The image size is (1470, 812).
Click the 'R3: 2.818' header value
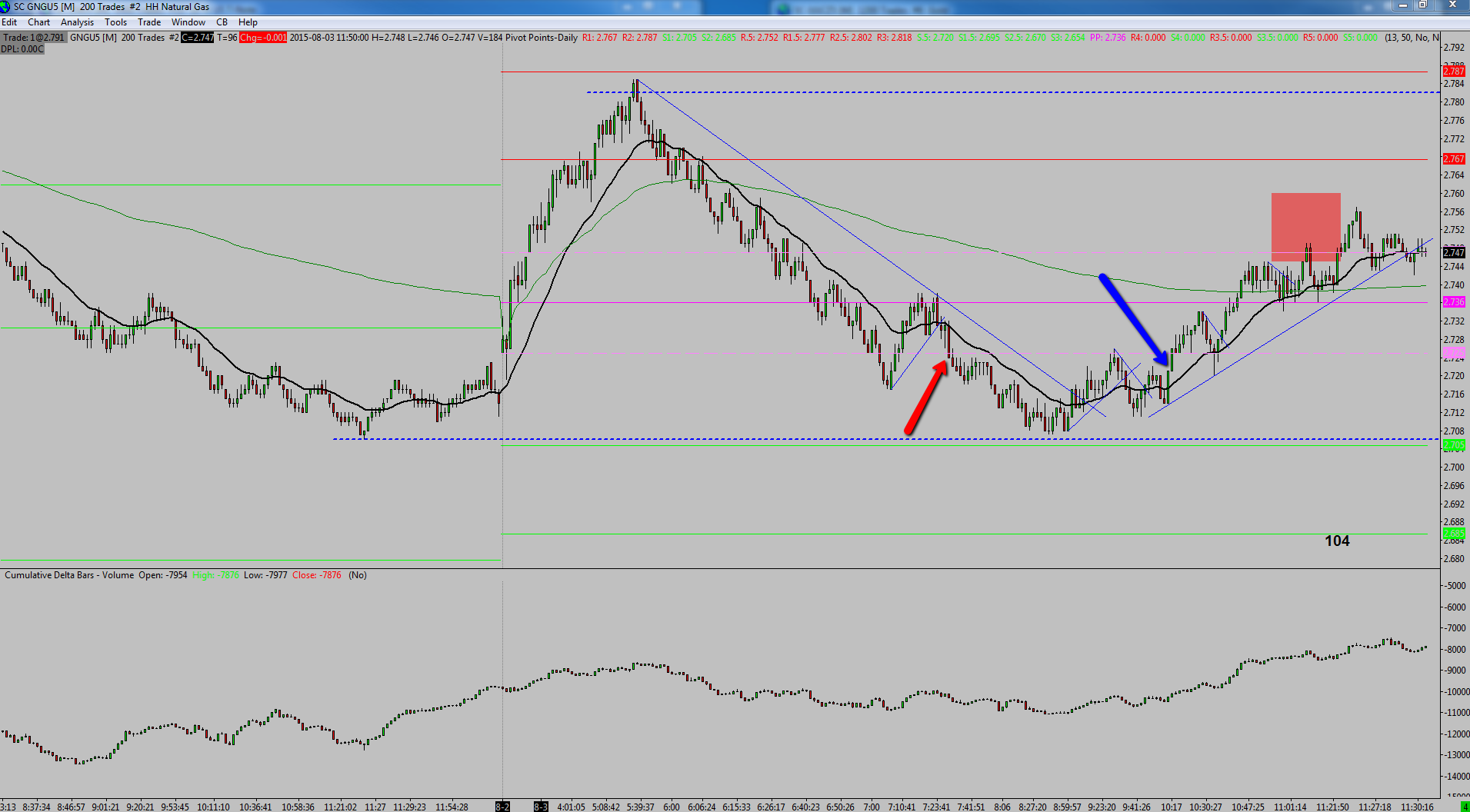click(x=895, y=38)
